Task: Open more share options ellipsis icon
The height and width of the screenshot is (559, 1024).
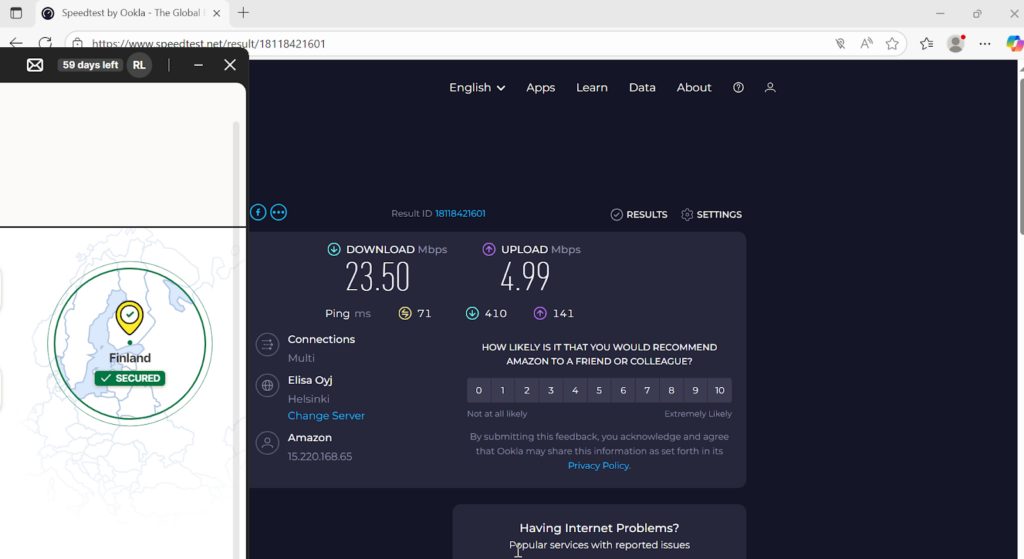Action: coord(278,212)
